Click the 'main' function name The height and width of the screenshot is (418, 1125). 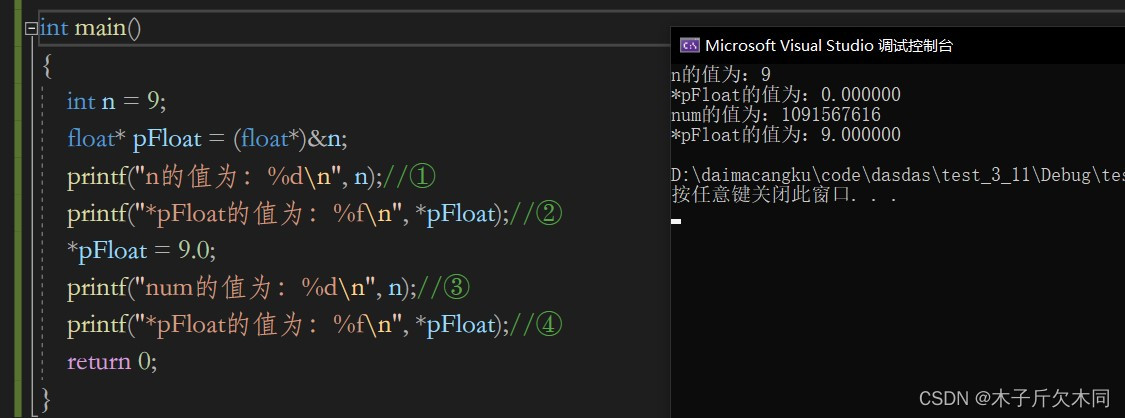pos(100,27)
